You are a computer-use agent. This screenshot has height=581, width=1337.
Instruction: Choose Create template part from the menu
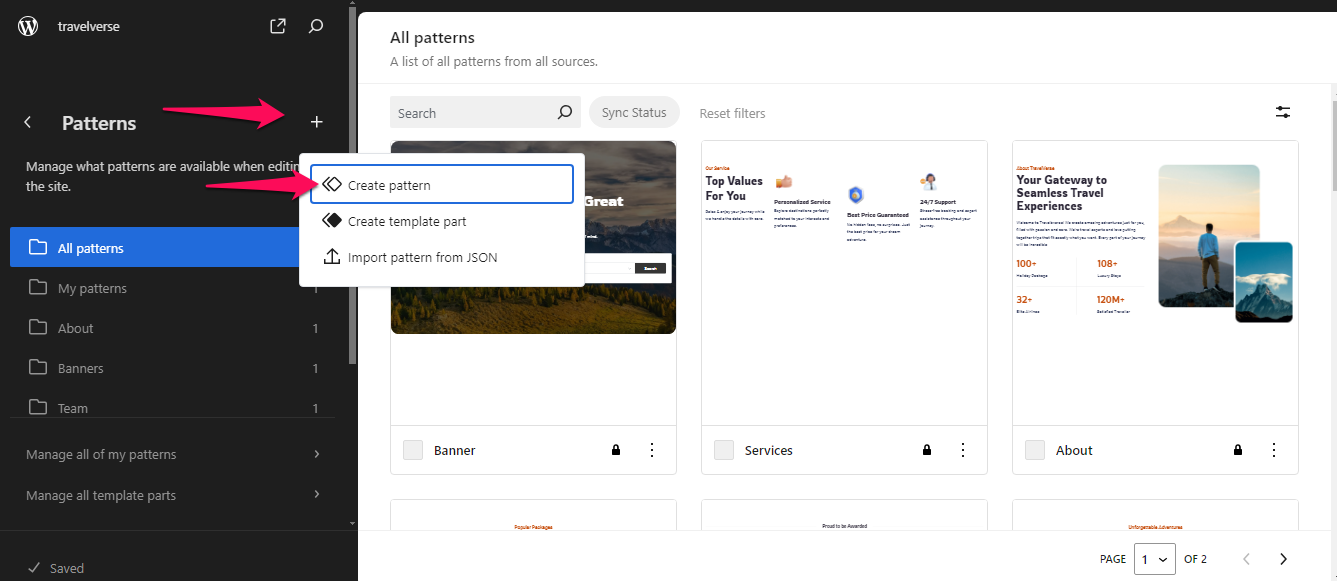point(405,220)
